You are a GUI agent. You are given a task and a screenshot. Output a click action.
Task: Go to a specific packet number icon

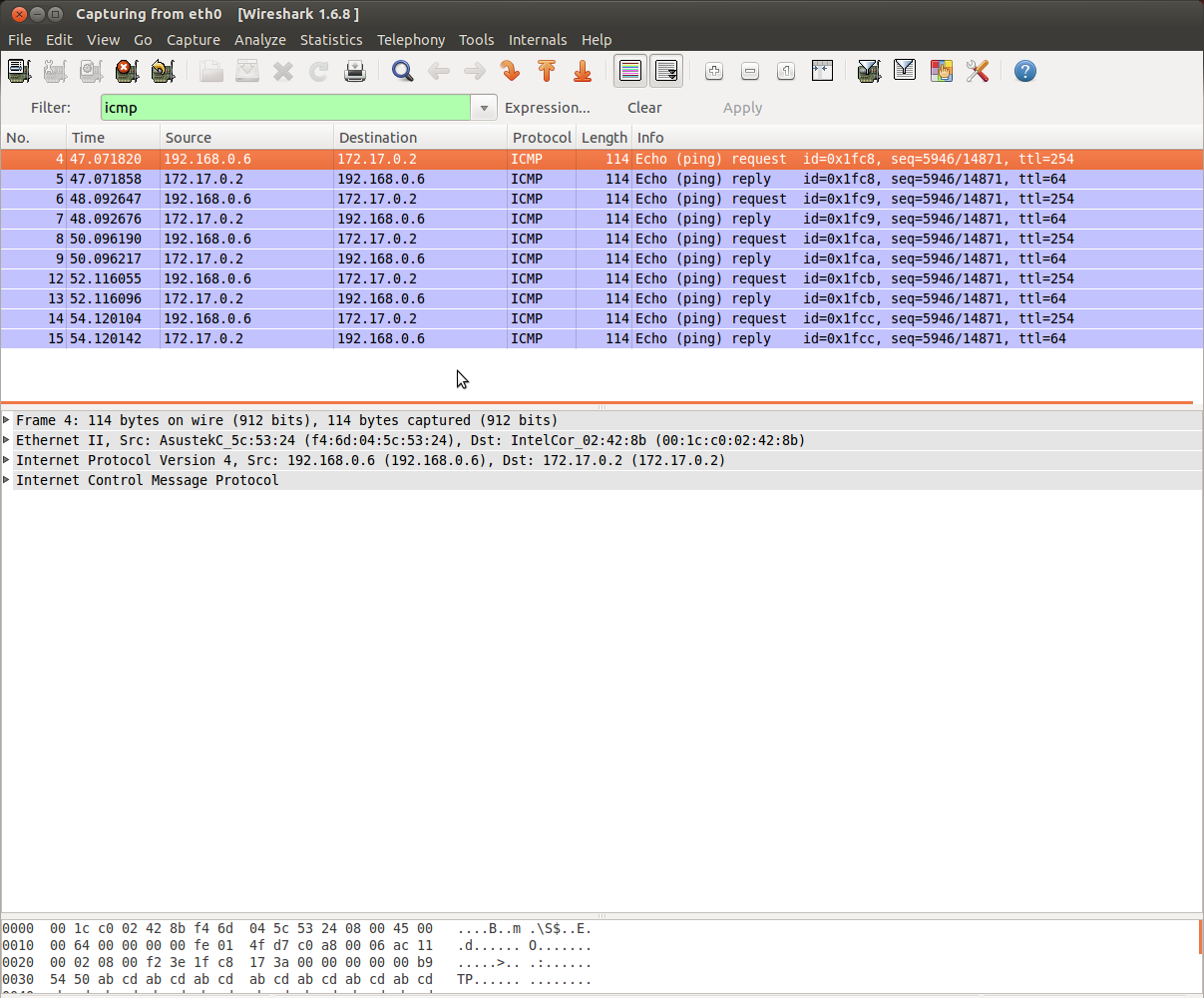click(511, 71)
